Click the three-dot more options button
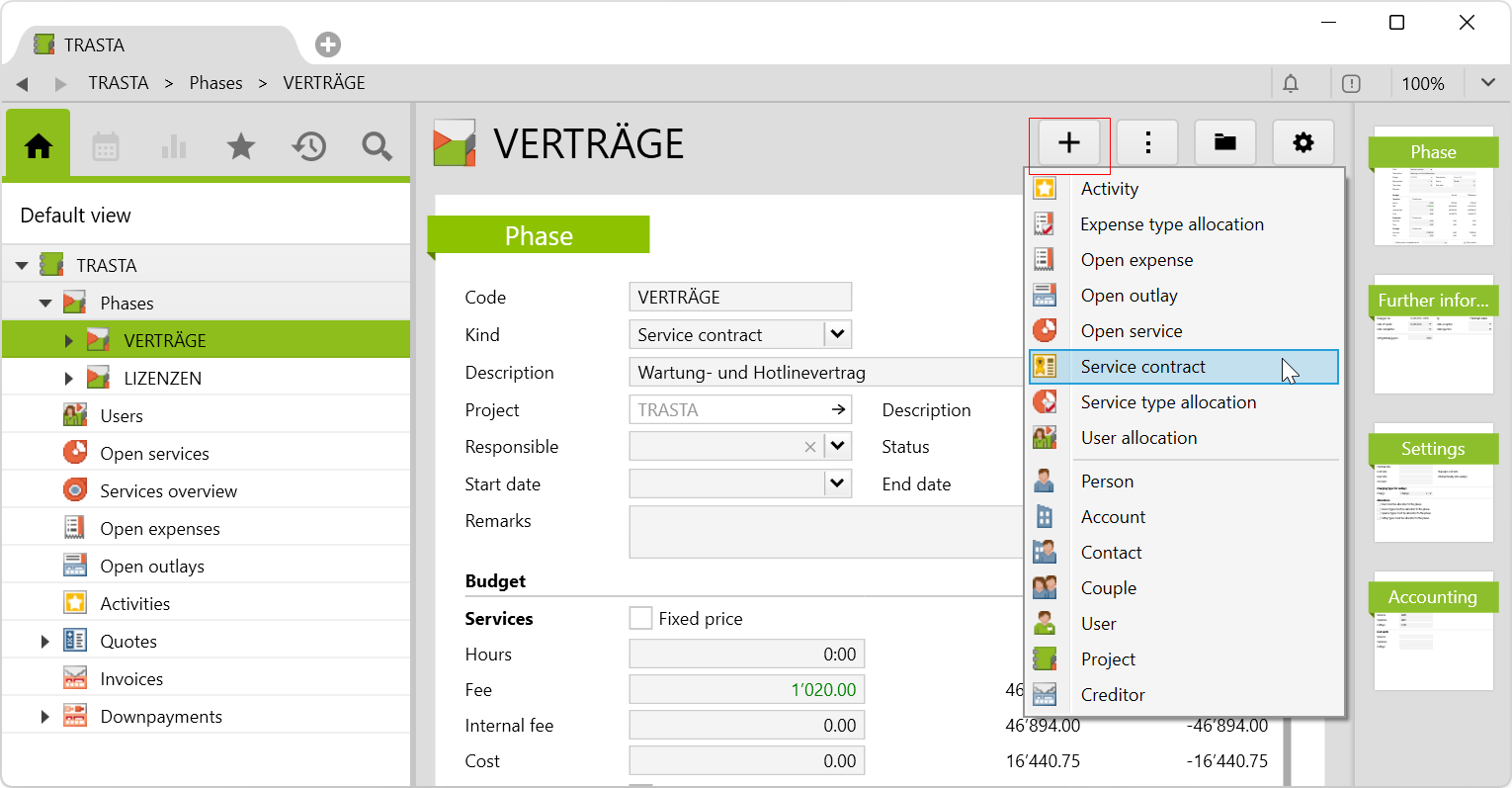 pyautogui.click(x=1147, y=143)
